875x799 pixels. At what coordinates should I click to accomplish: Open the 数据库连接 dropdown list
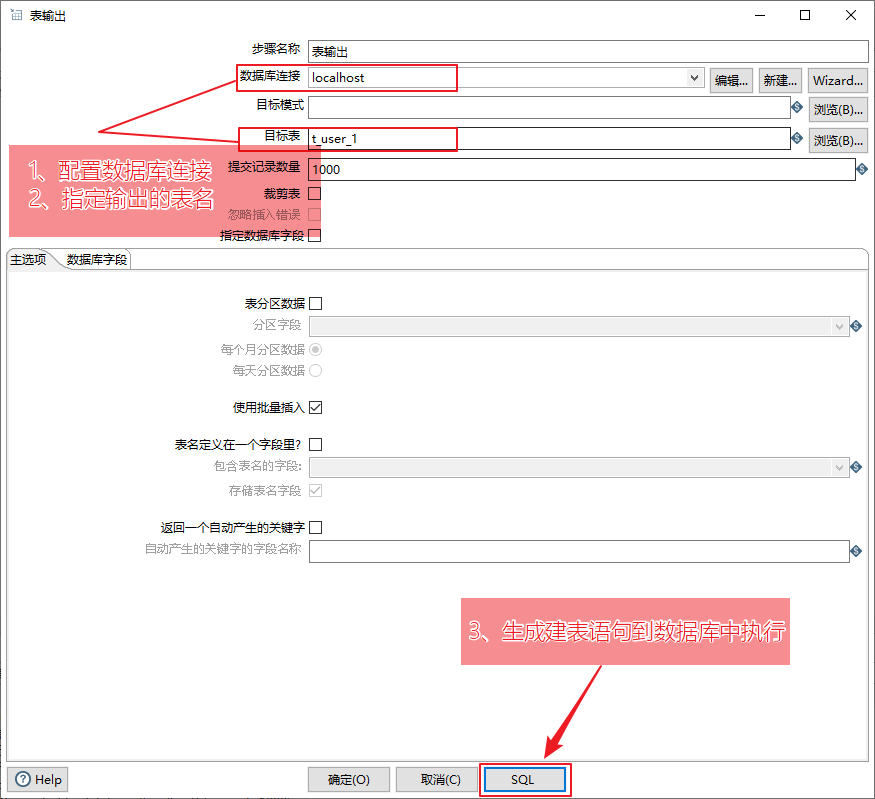coord(694,78)
